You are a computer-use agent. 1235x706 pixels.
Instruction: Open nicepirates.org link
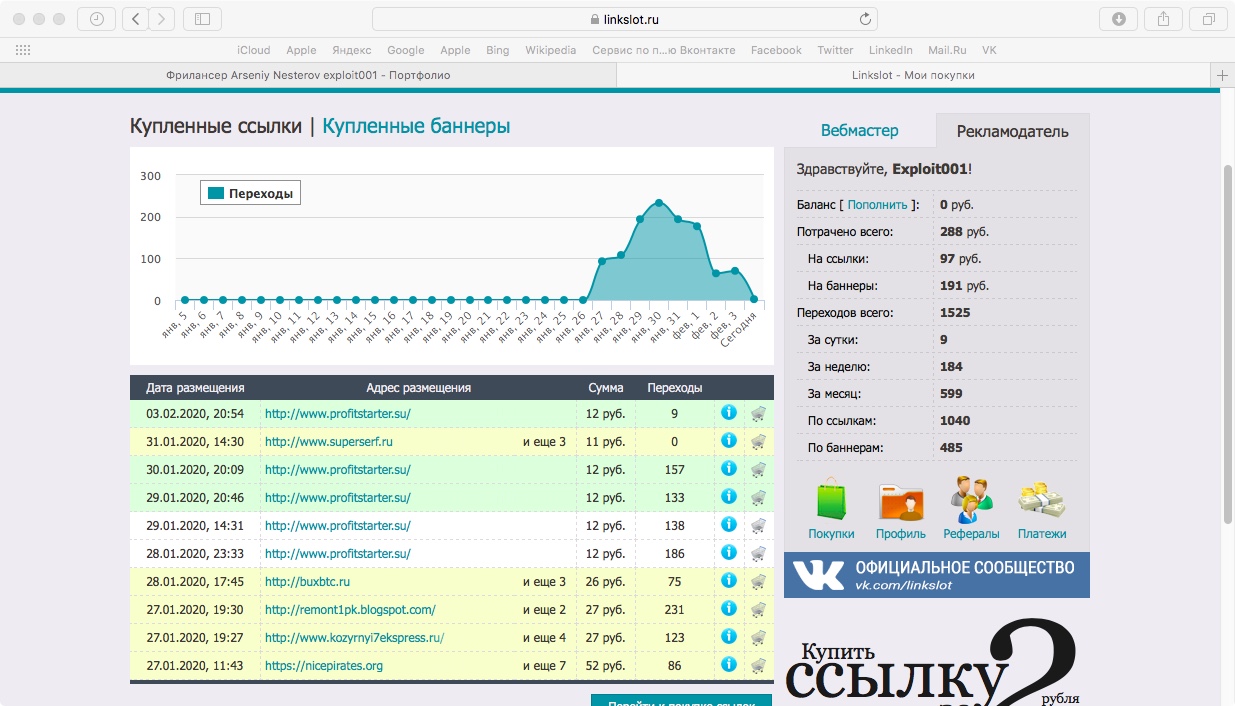click(x=323, y=665)
